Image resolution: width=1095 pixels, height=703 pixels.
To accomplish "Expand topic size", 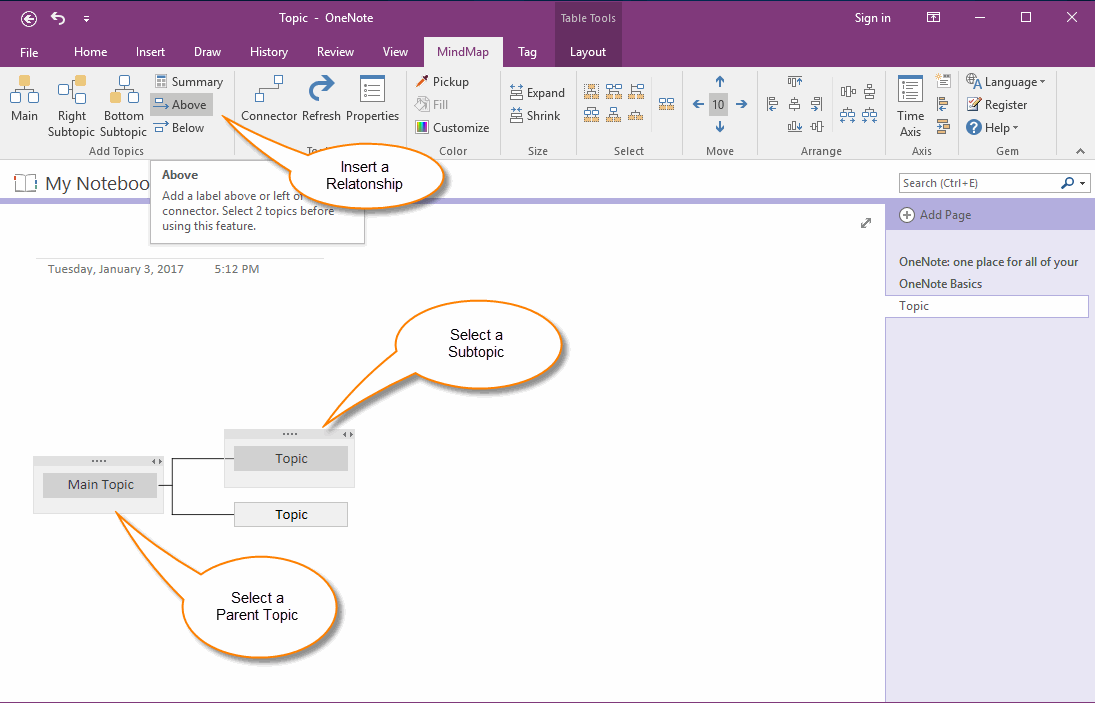I will click(x=537, y=93).
